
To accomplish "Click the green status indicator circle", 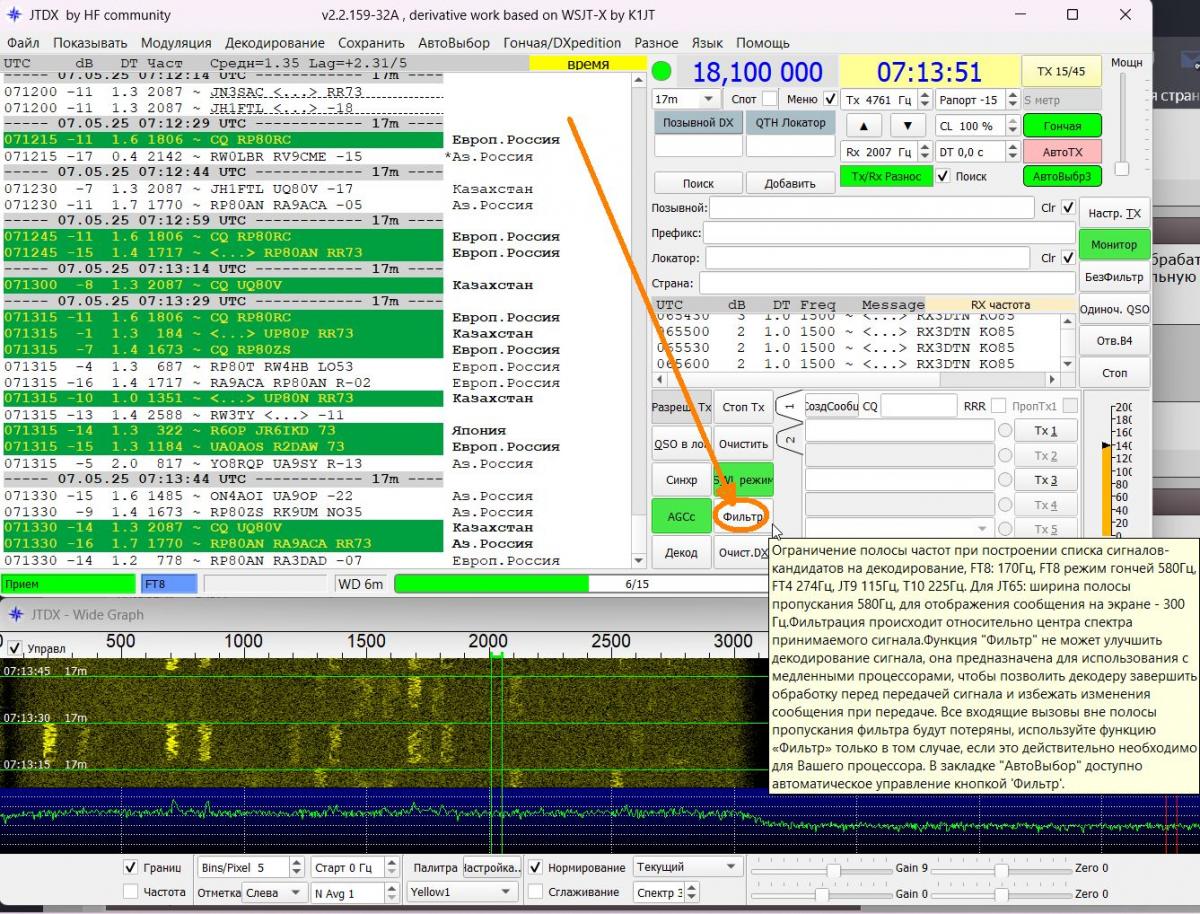I will [662, 72].
